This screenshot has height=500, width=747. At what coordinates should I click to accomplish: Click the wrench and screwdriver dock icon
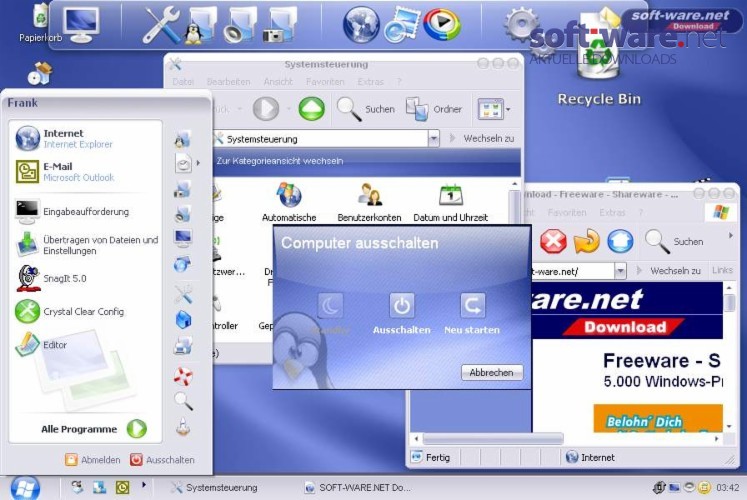(161, 25)
